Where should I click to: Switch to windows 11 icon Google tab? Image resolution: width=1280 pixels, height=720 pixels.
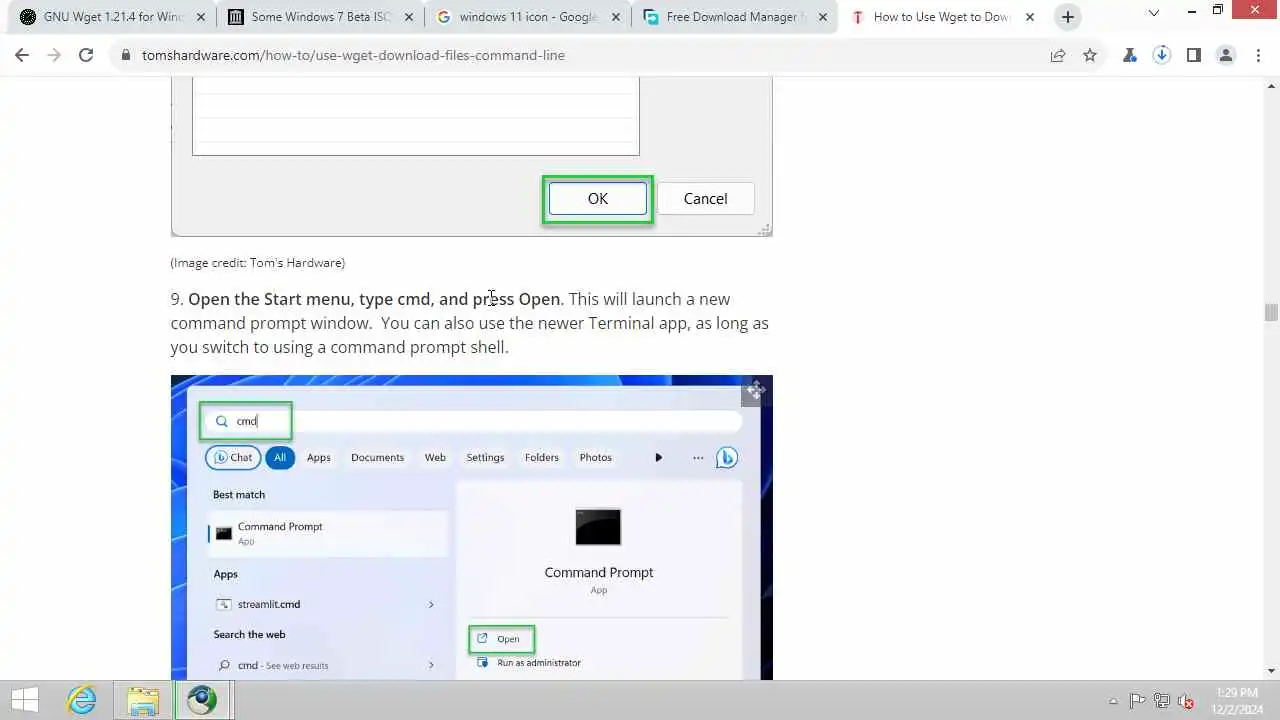[528, 17]
